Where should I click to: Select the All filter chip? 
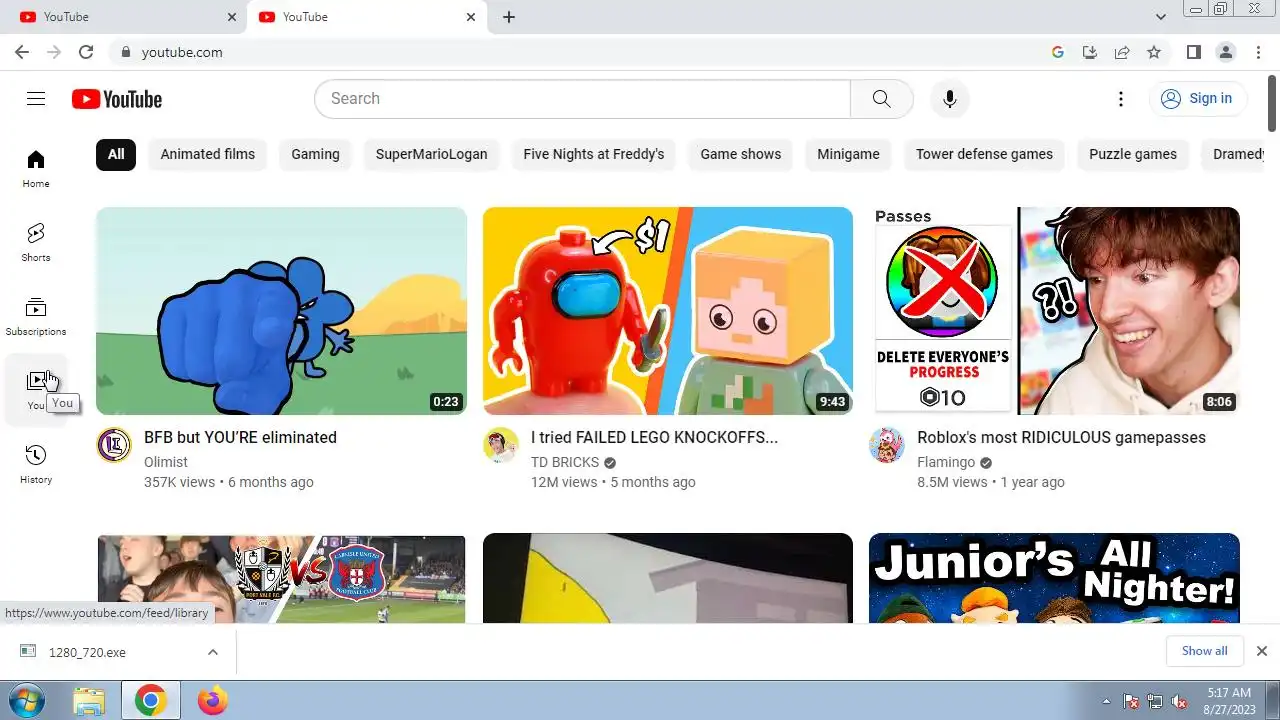tap(116, 154)
